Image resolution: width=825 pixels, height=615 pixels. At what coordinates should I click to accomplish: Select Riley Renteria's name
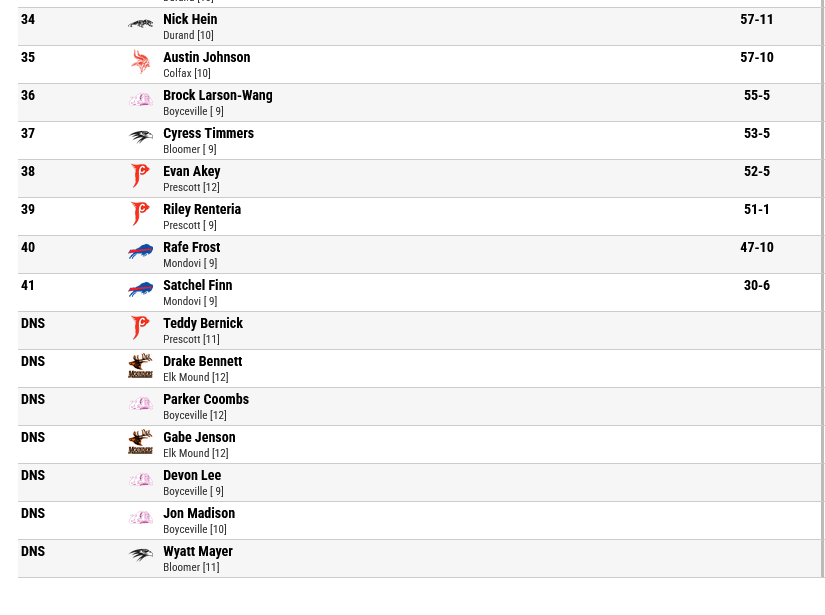(x=202, y=209)
